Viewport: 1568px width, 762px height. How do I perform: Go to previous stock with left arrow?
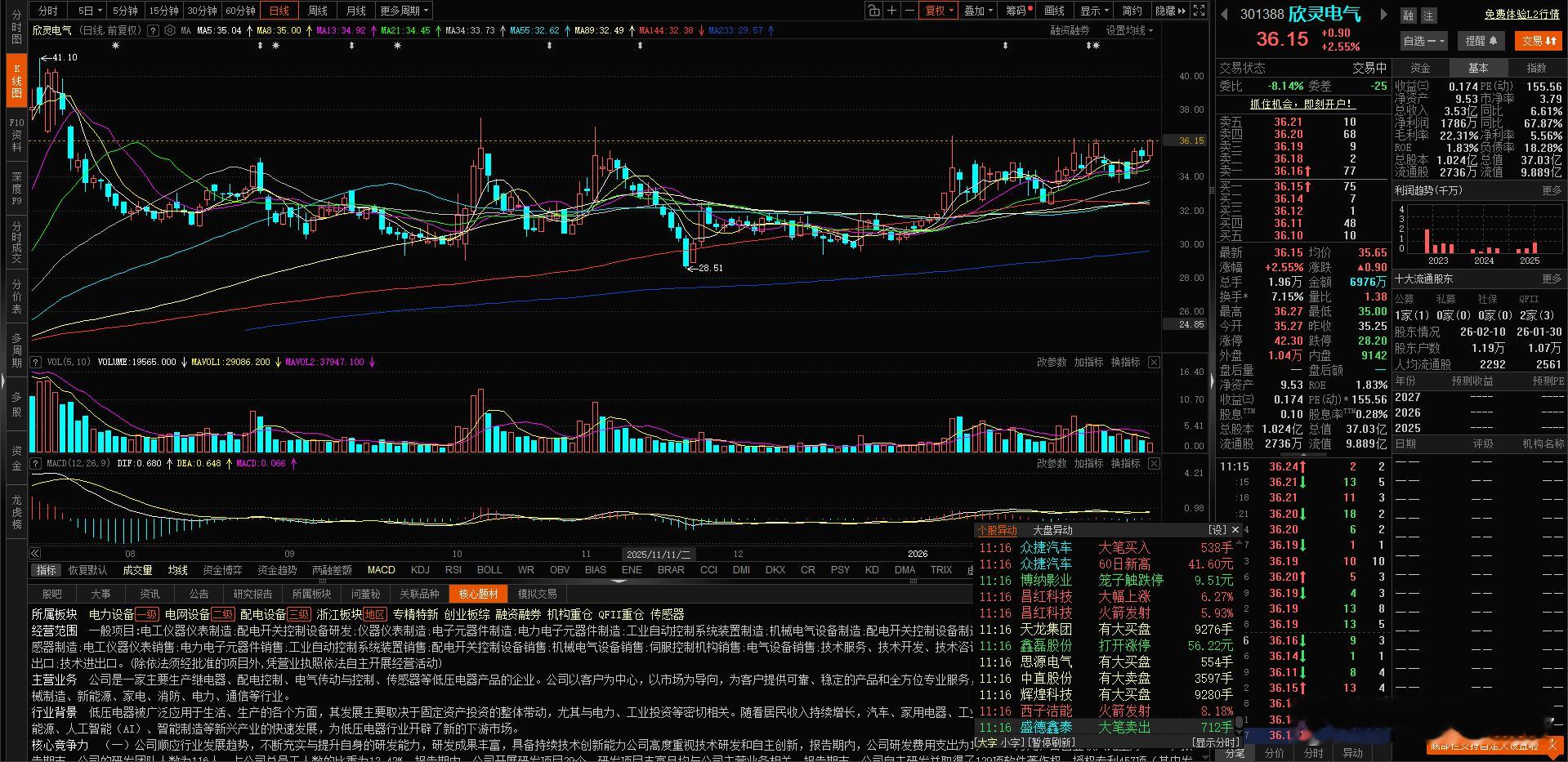click(1224, 14)
